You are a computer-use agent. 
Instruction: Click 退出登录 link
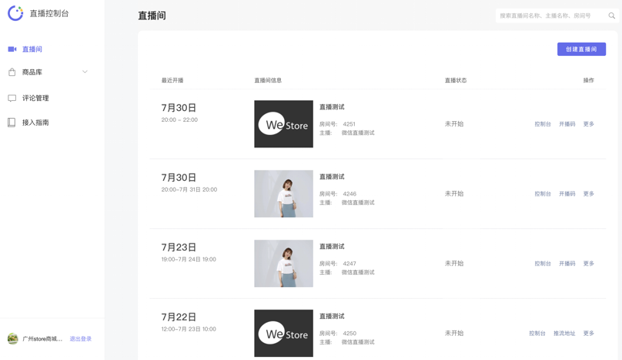click(x=81, y=339)
